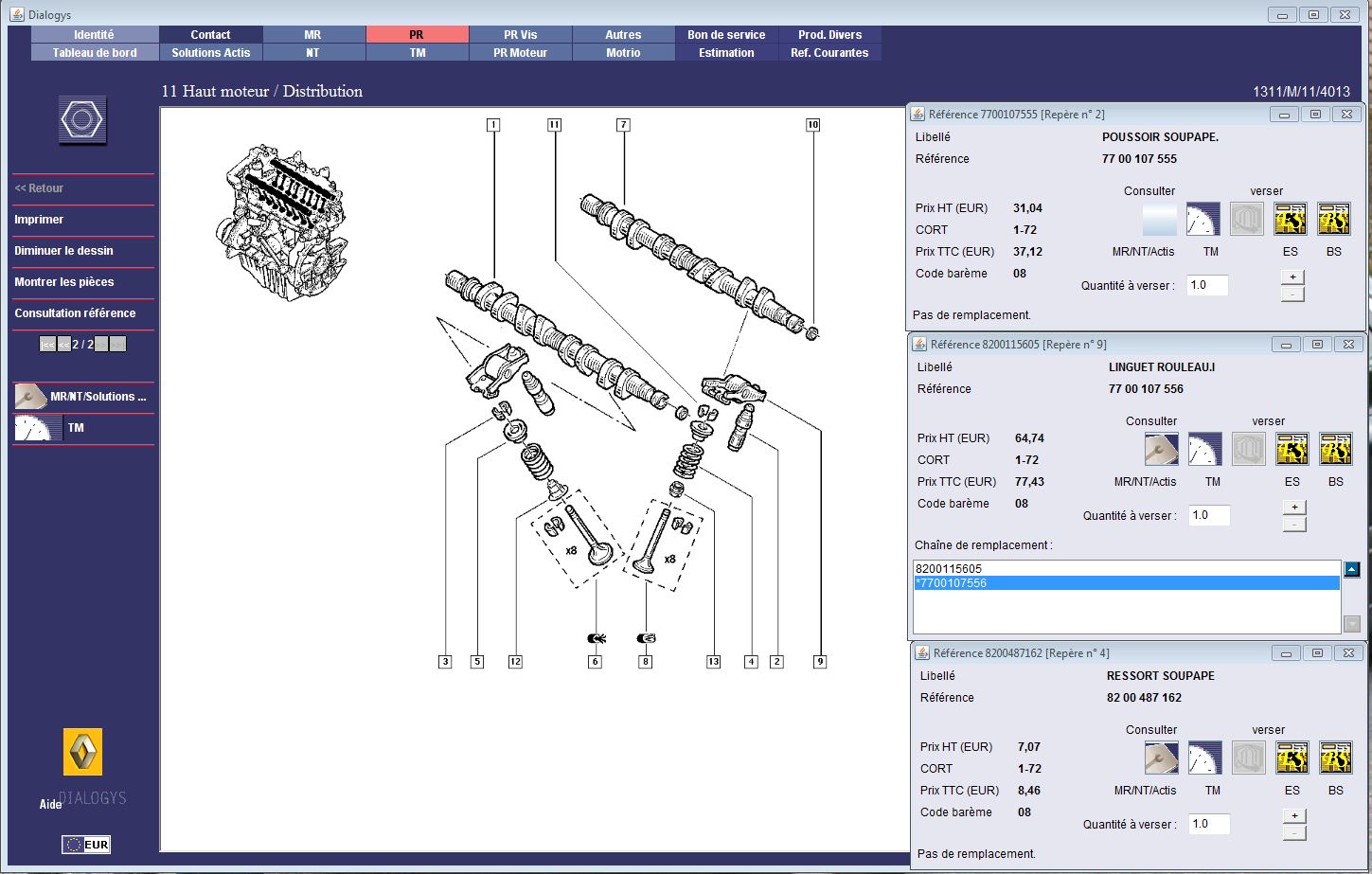Click the EUR currency flag button
The height and width of the screenshot is (874, 1372).
tap(86, 845)
